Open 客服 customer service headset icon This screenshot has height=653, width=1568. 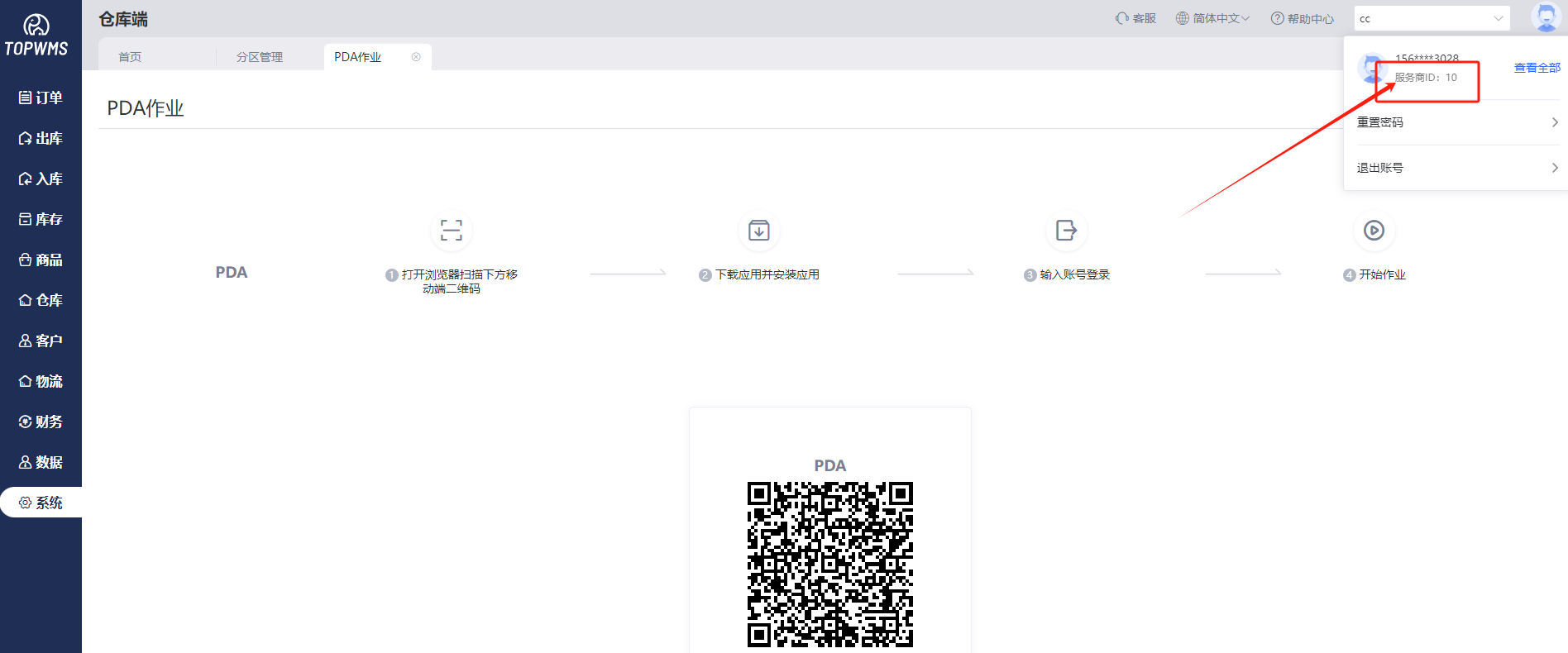[1122, 18]
